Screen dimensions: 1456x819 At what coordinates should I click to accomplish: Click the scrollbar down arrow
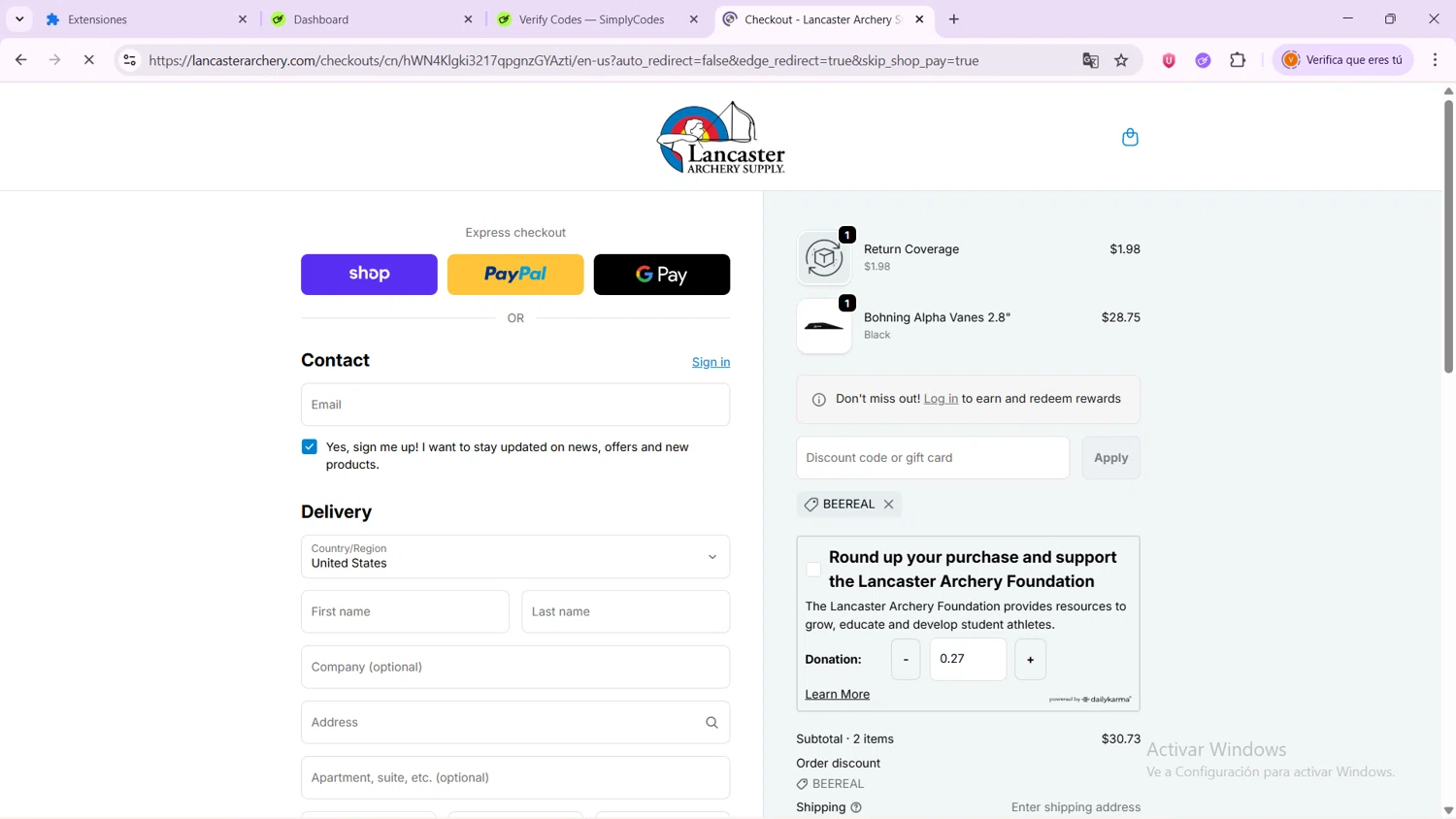tap(1448, 810)
